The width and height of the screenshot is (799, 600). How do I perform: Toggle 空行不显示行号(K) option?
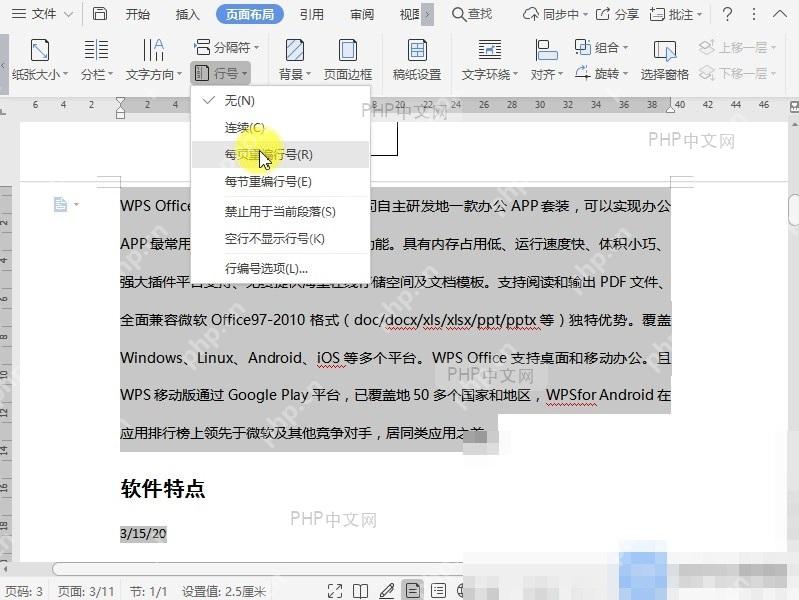pyautogui.click(x=280, y=239)
